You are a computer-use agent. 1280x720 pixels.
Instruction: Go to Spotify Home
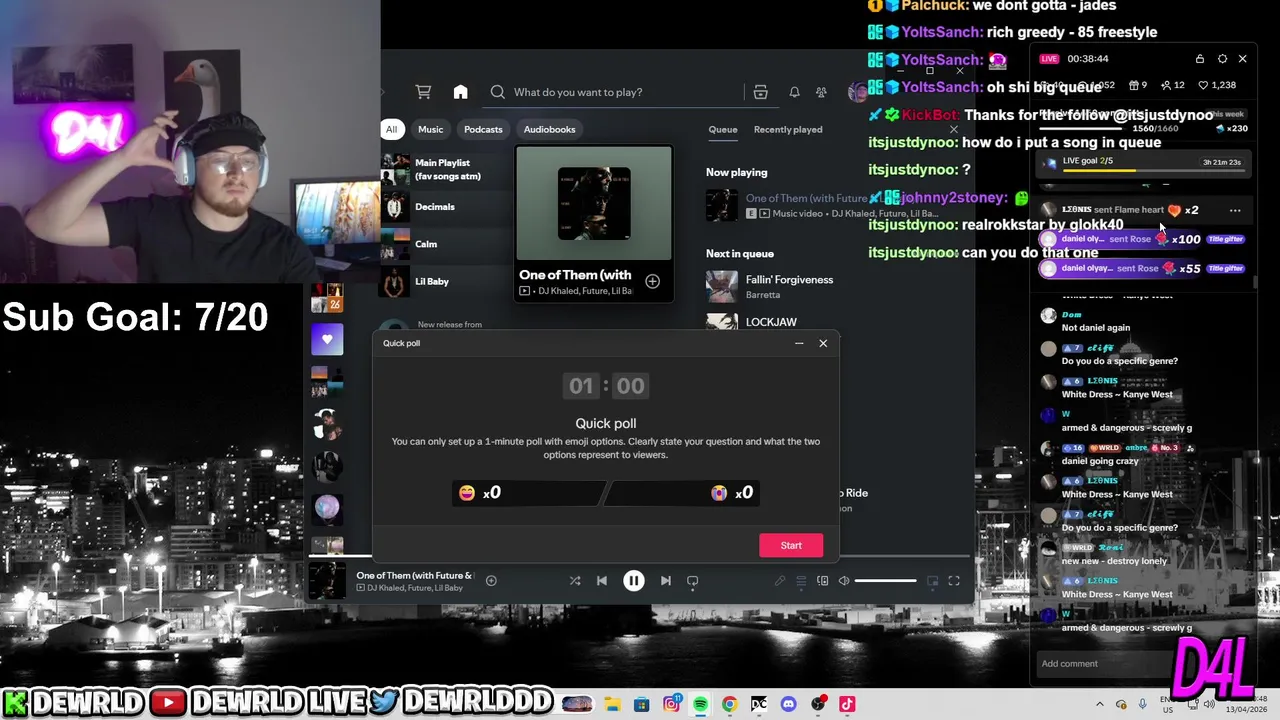[x=460, y=92]
